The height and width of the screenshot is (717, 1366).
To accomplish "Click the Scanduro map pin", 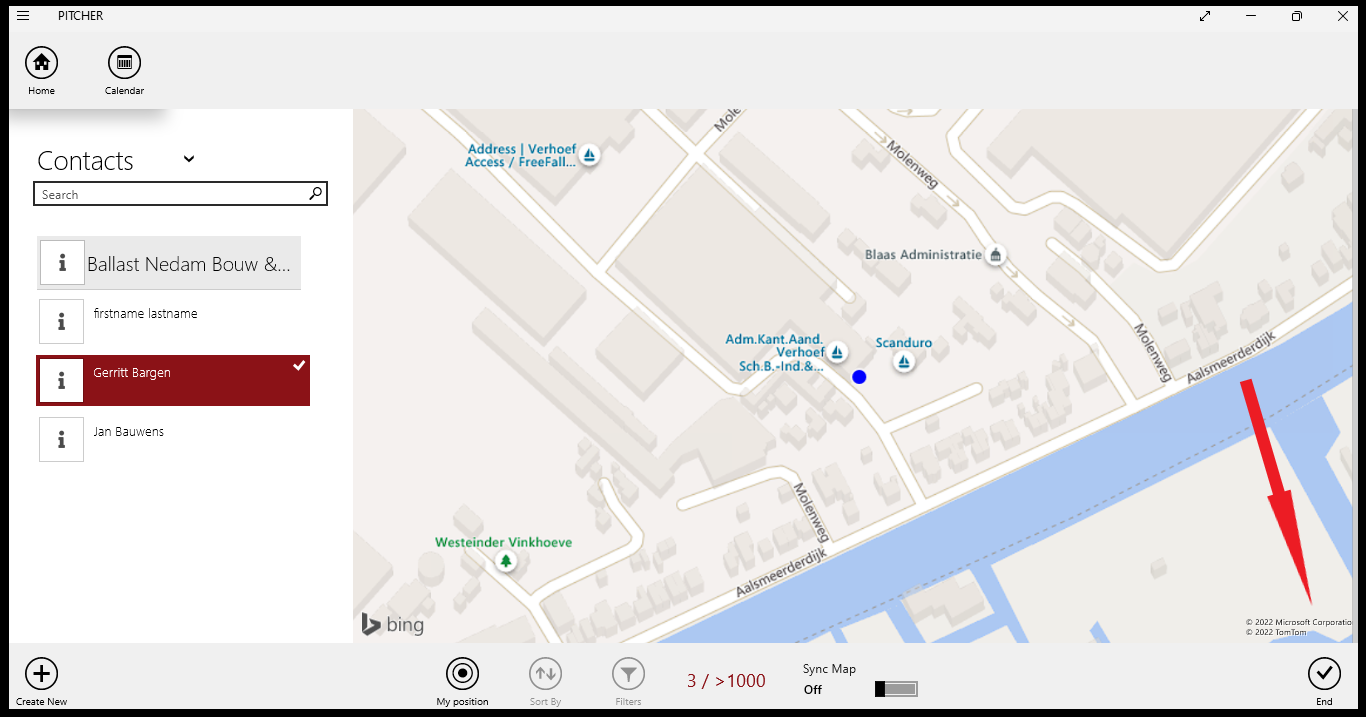I will pos(904,362).
